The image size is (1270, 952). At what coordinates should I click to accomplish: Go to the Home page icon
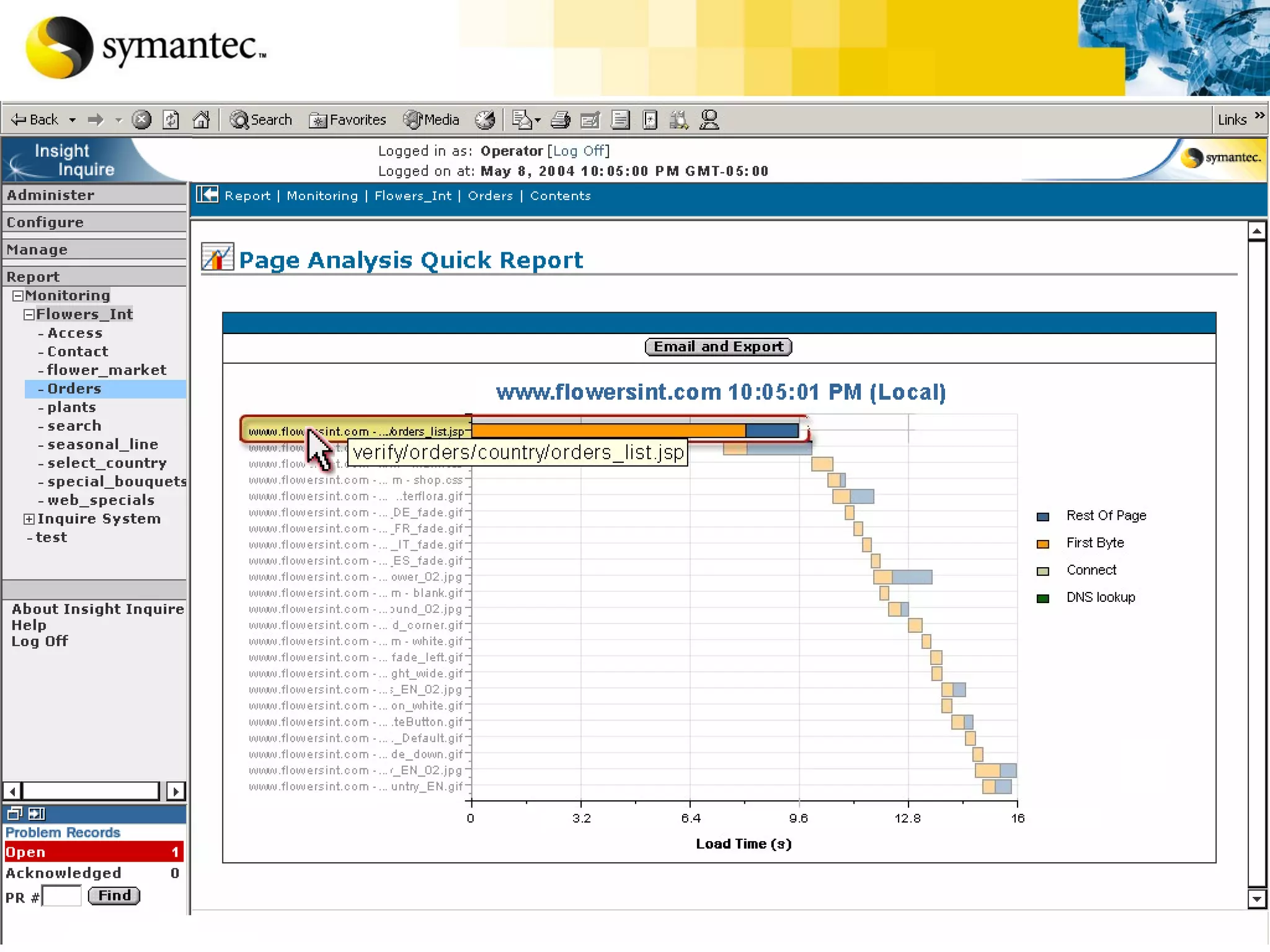click(201, 120)
